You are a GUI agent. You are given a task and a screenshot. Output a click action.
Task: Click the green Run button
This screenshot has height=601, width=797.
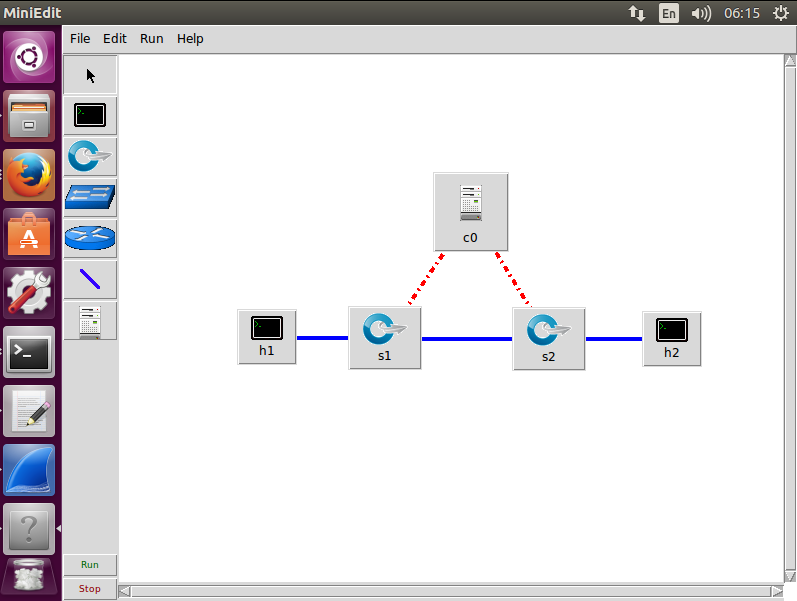90,565
